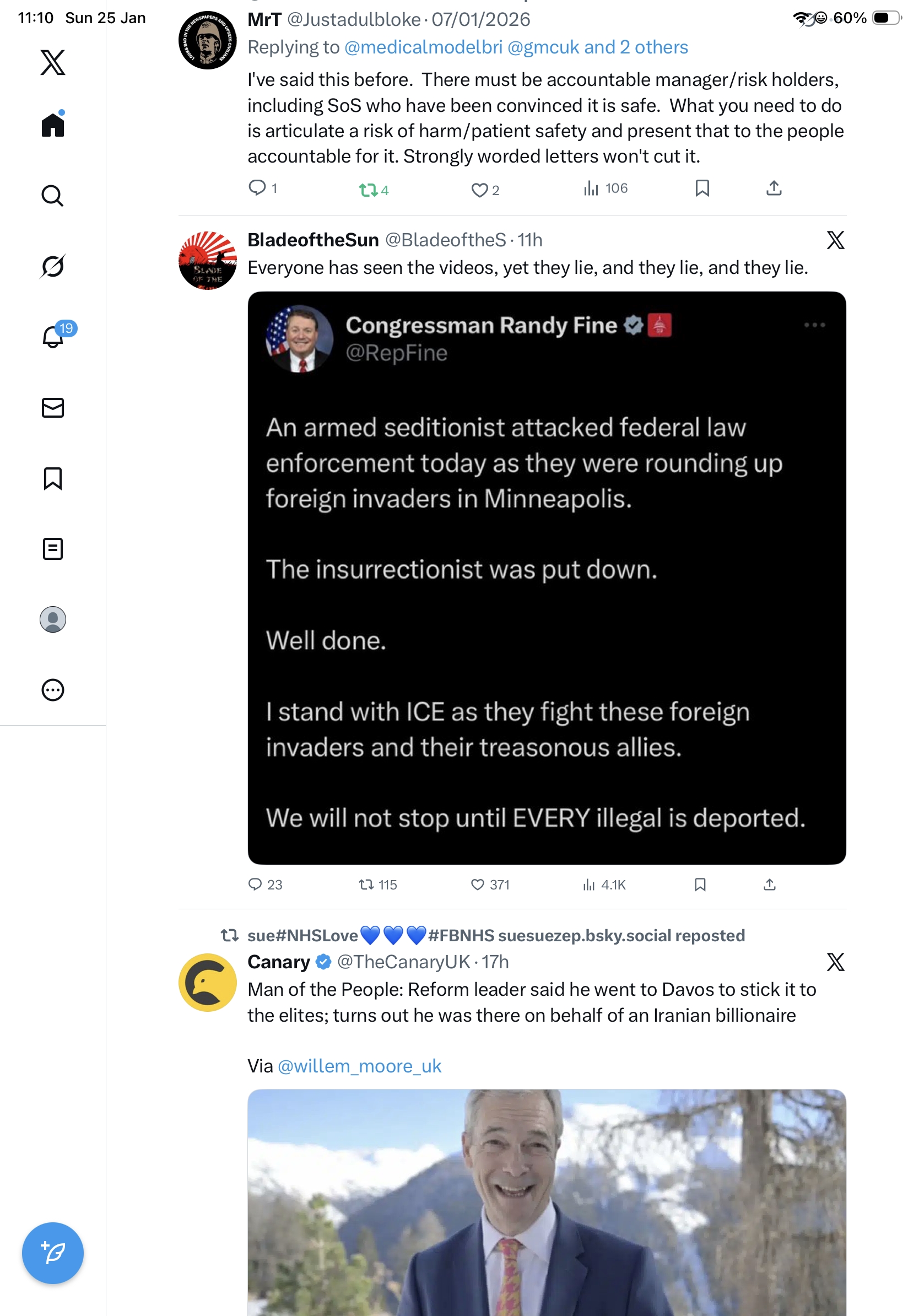Bookmark the BladeoftheSun post

(x=700, y=885)
